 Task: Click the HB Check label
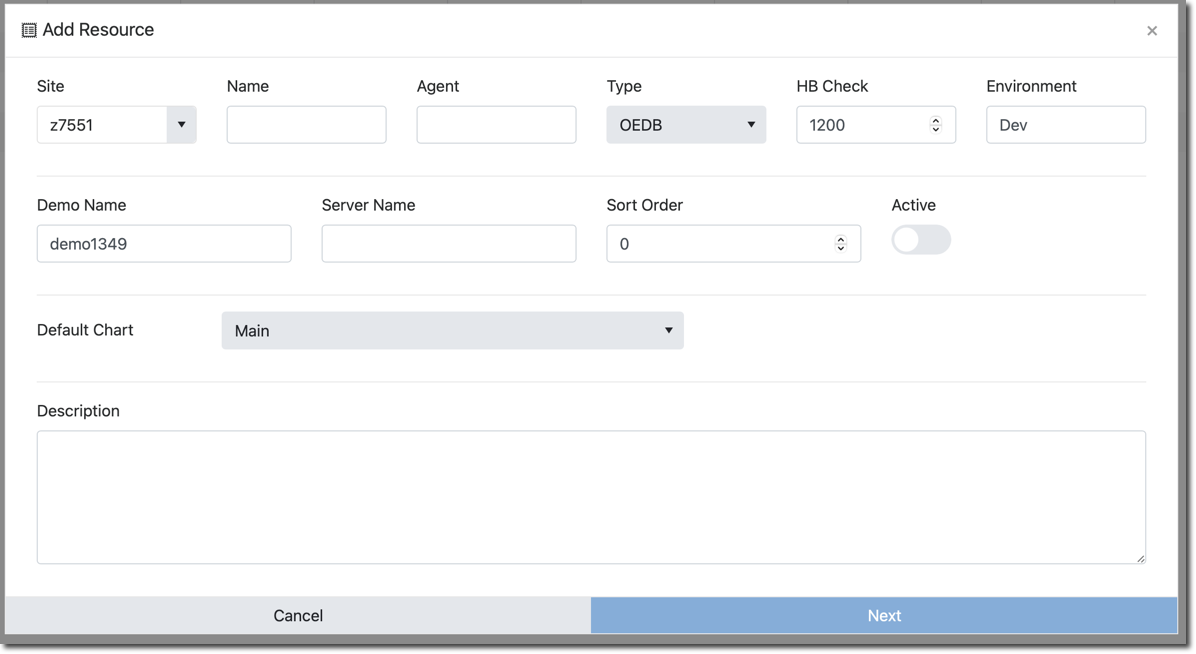pos(832,86)
